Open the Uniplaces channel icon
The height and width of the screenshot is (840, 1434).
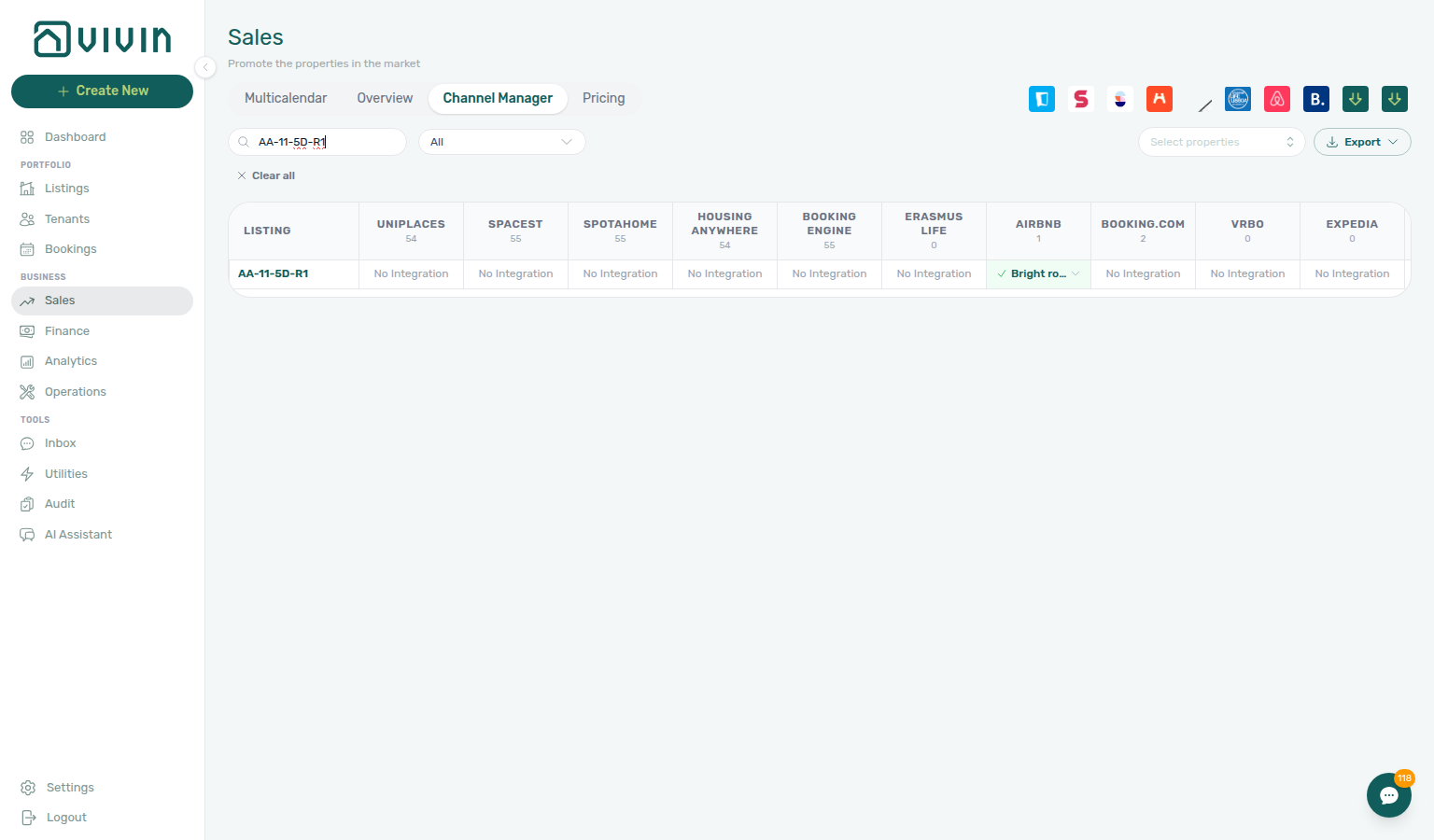pyautogui.click(x=1042, y=99)
